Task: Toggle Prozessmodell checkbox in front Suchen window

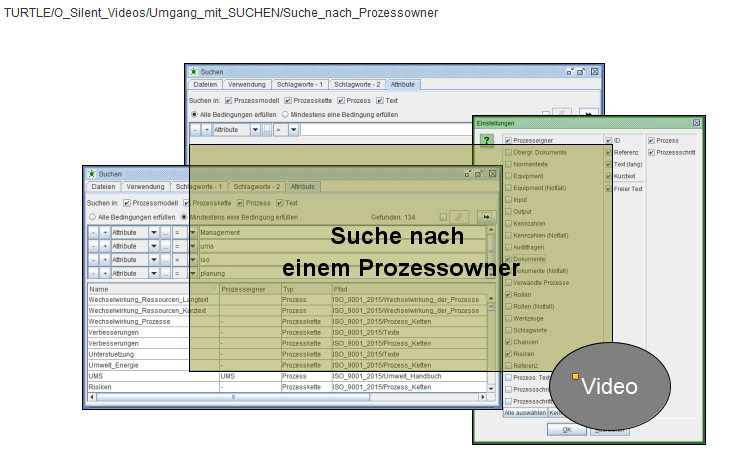Action: (x=127, y=203)
